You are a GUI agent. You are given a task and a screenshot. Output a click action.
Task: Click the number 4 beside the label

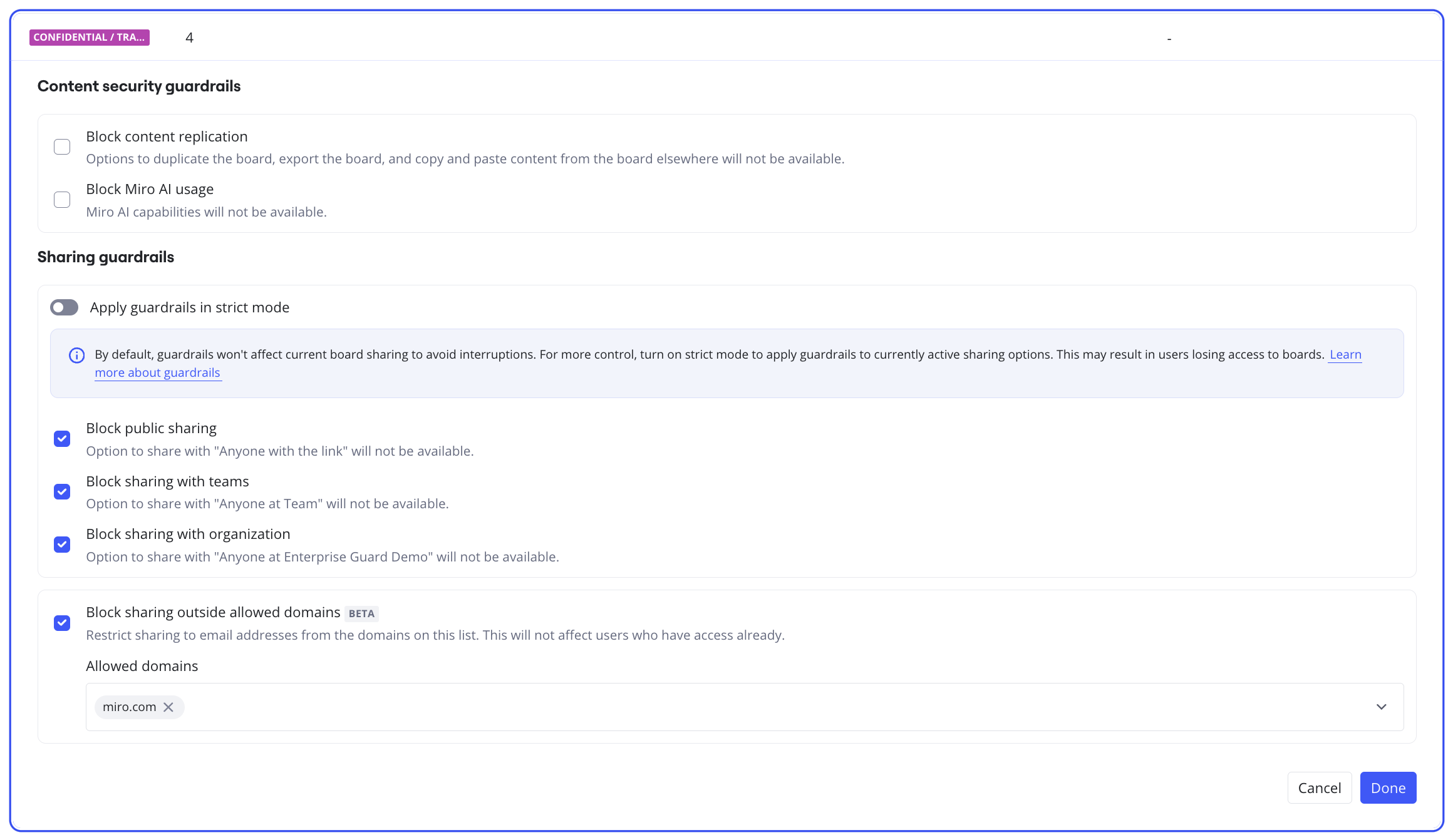tap(189, 38)
